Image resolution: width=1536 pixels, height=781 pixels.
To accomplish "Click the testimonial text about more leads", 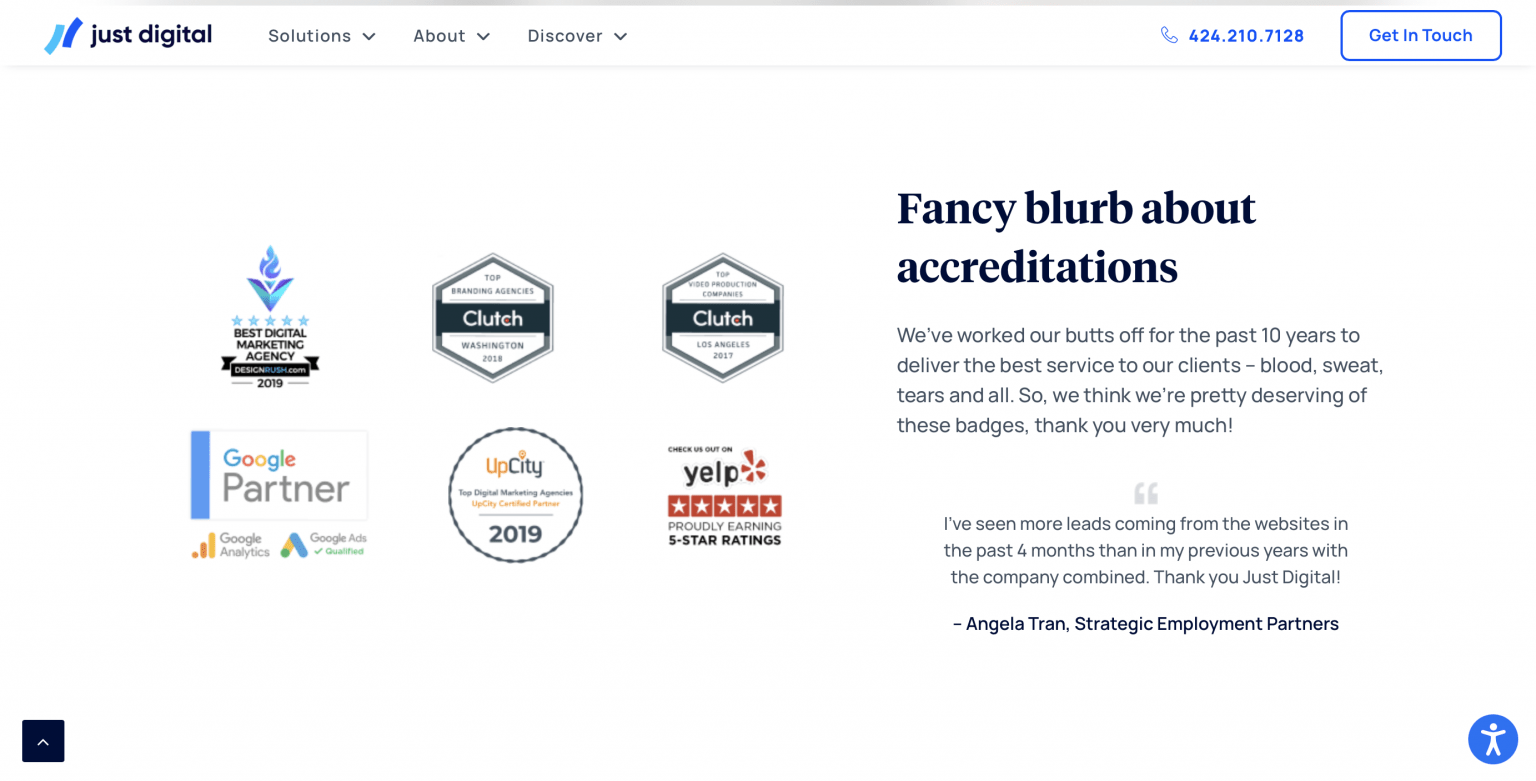I will tap(1146, 550).
